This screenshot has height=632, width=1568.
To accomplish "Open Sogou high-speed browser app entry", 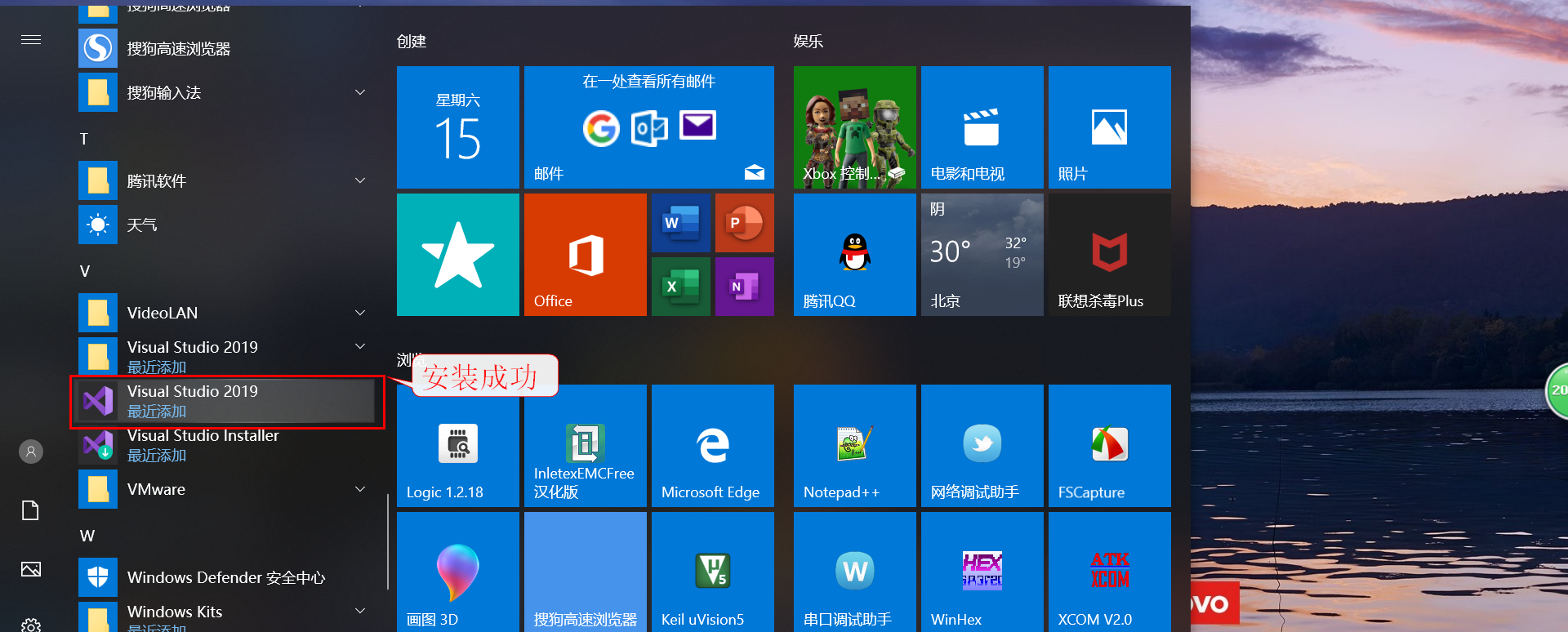I will point(225,48).
